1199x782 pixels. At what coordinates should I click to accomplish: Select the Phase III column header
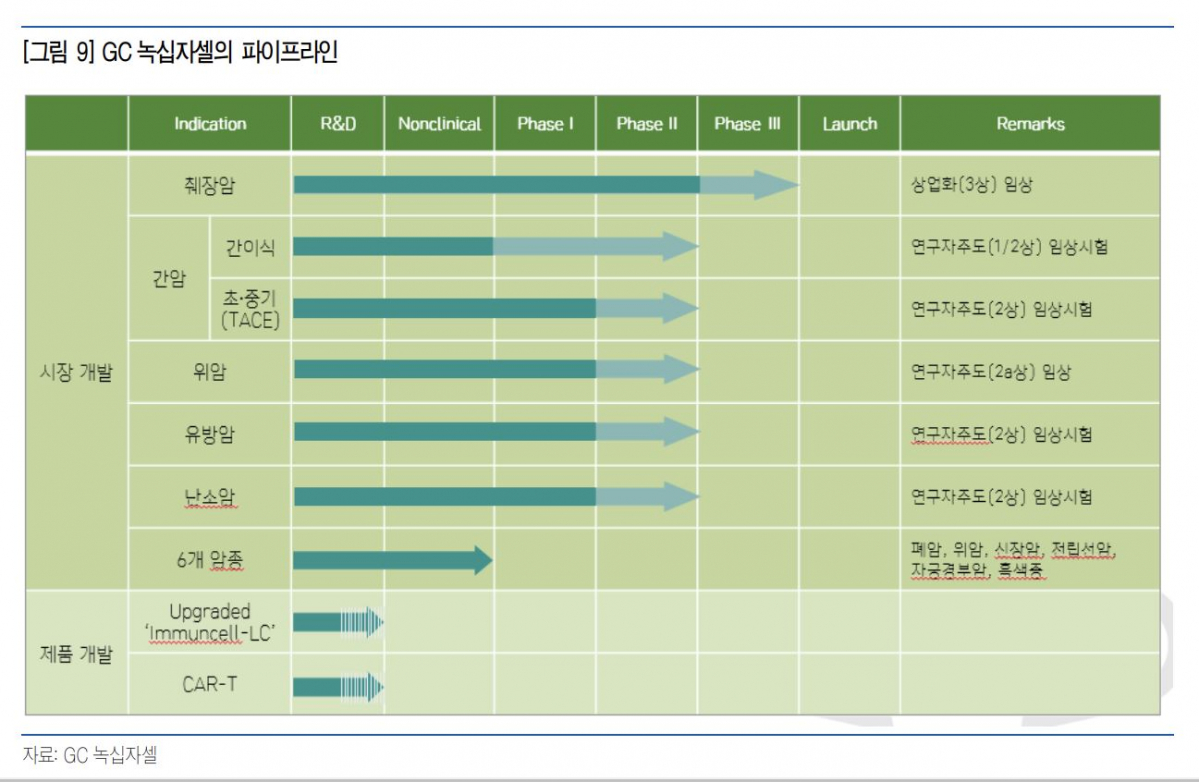click(x=747, y=124)
